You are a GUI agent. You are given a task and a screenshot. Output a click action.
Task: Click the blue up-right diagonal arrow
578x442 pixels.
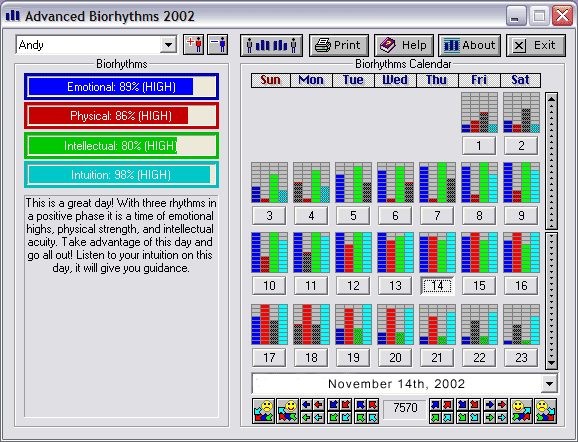tap(435, 404)
